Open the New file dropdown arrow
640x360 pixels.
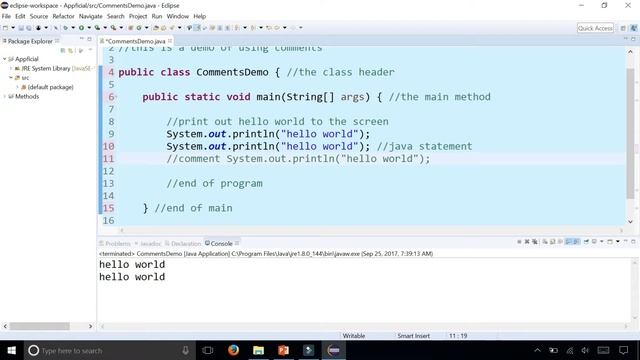13,28
